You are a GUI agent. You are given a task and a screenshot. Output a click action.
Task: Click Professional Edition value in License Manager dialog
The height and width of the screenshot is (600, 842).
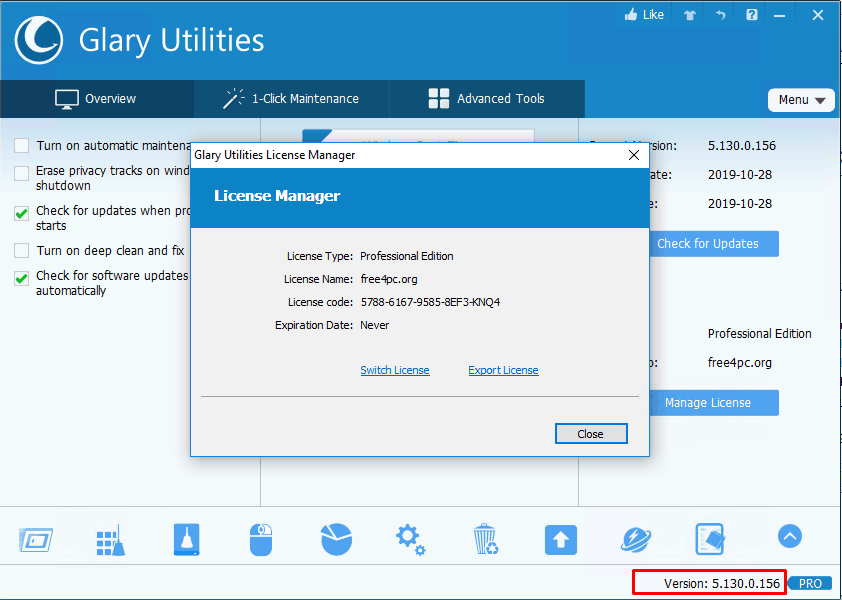pyautogui.click(x=407, y=256)
